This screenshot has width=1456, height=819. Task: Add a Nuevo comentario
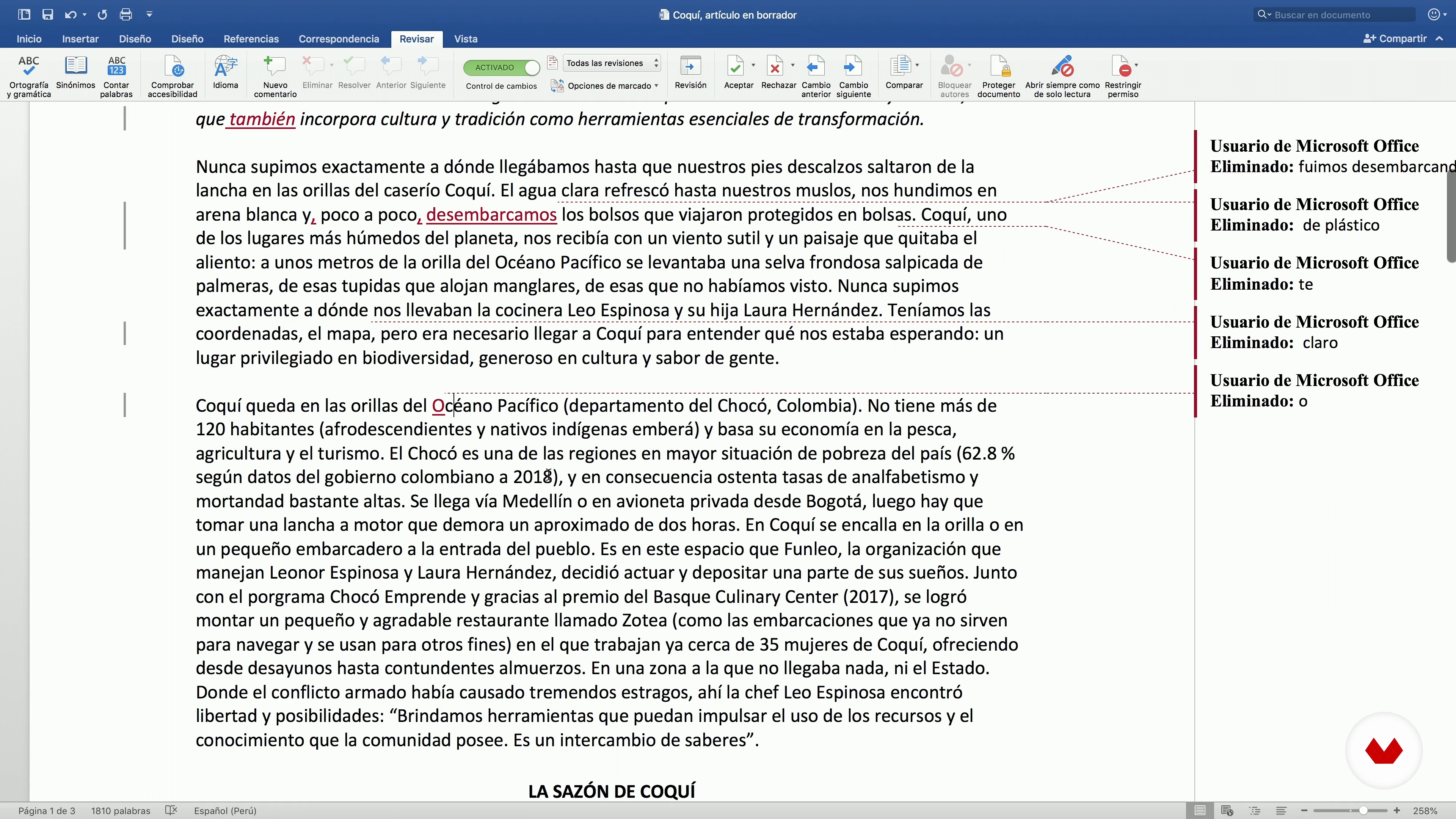[x=275, y=76]
